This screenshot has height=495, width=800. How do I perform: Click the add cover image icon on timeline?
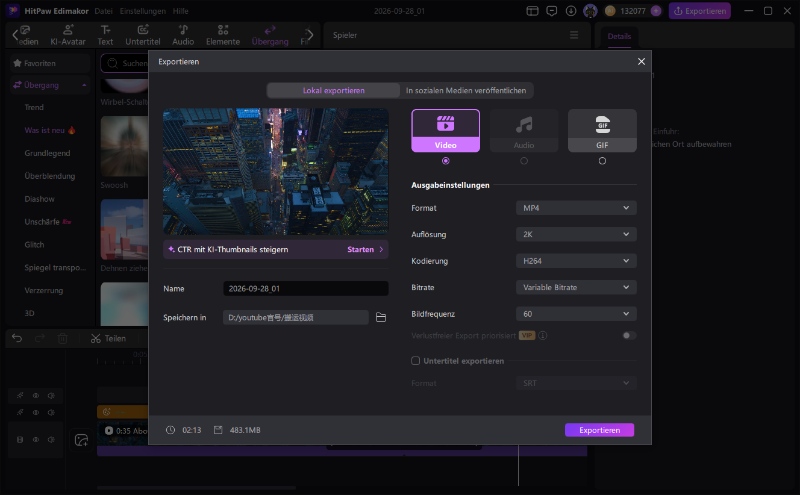point(81,440)
